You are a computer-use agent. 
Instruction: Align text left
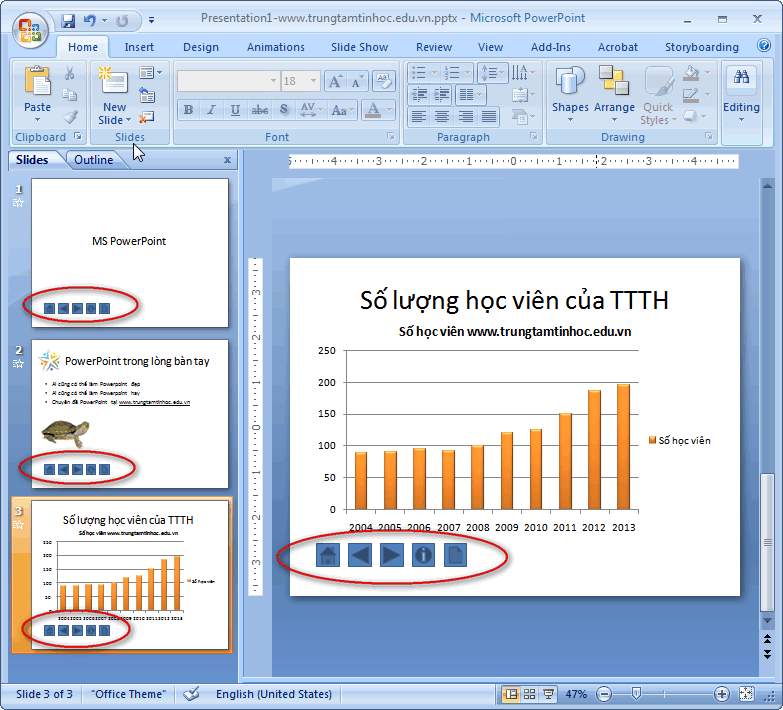(418, 117)
